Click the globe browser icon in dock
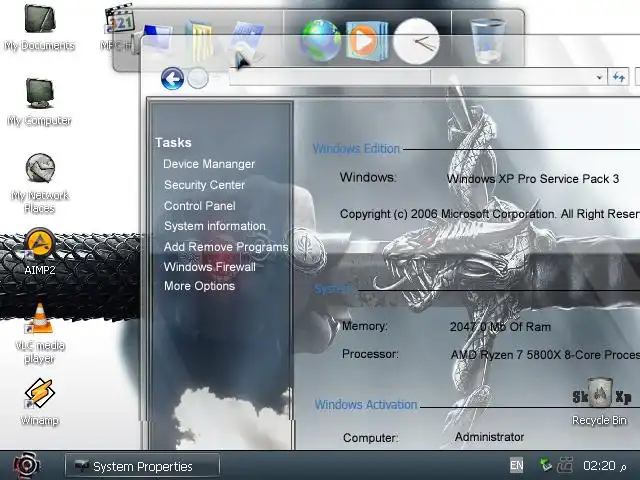The width and height of the screenshot is (640, 480). click(320, 41)
